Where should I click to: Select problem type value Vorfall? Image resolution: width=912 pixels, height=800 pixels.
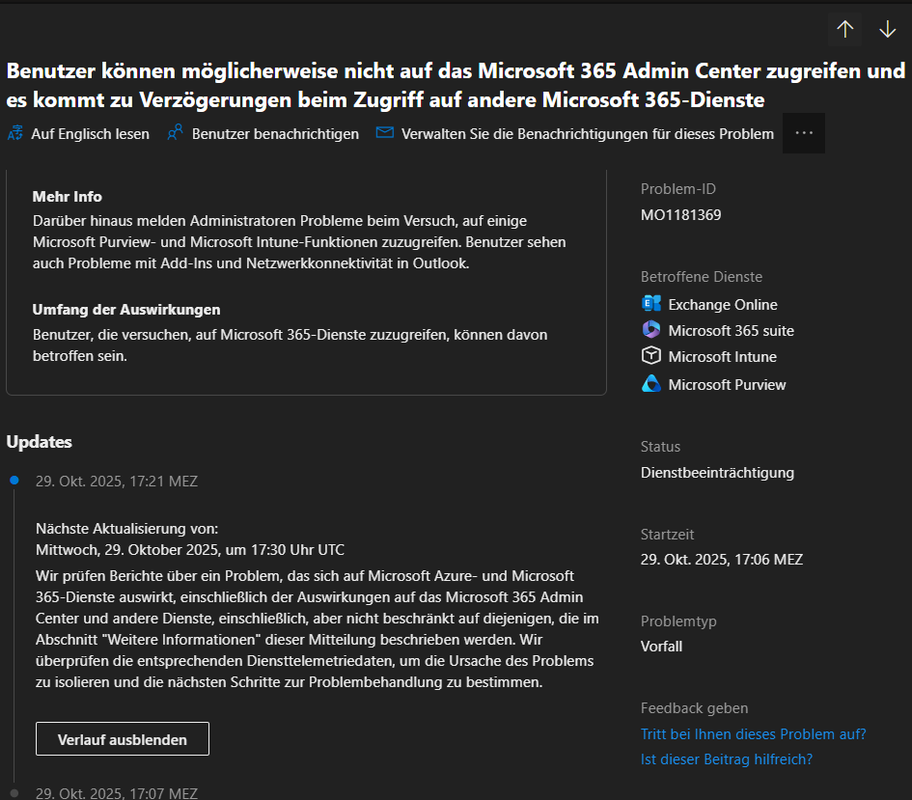[661, 646]
